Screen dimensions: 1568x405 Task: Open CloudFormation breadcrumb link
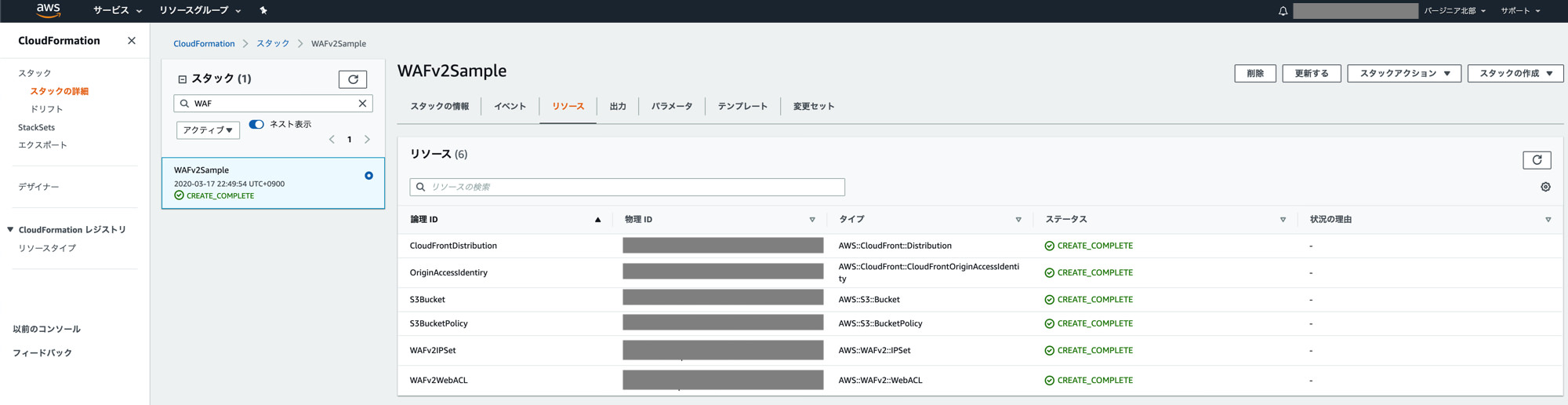pyautogui.click(x=204, y=44)
